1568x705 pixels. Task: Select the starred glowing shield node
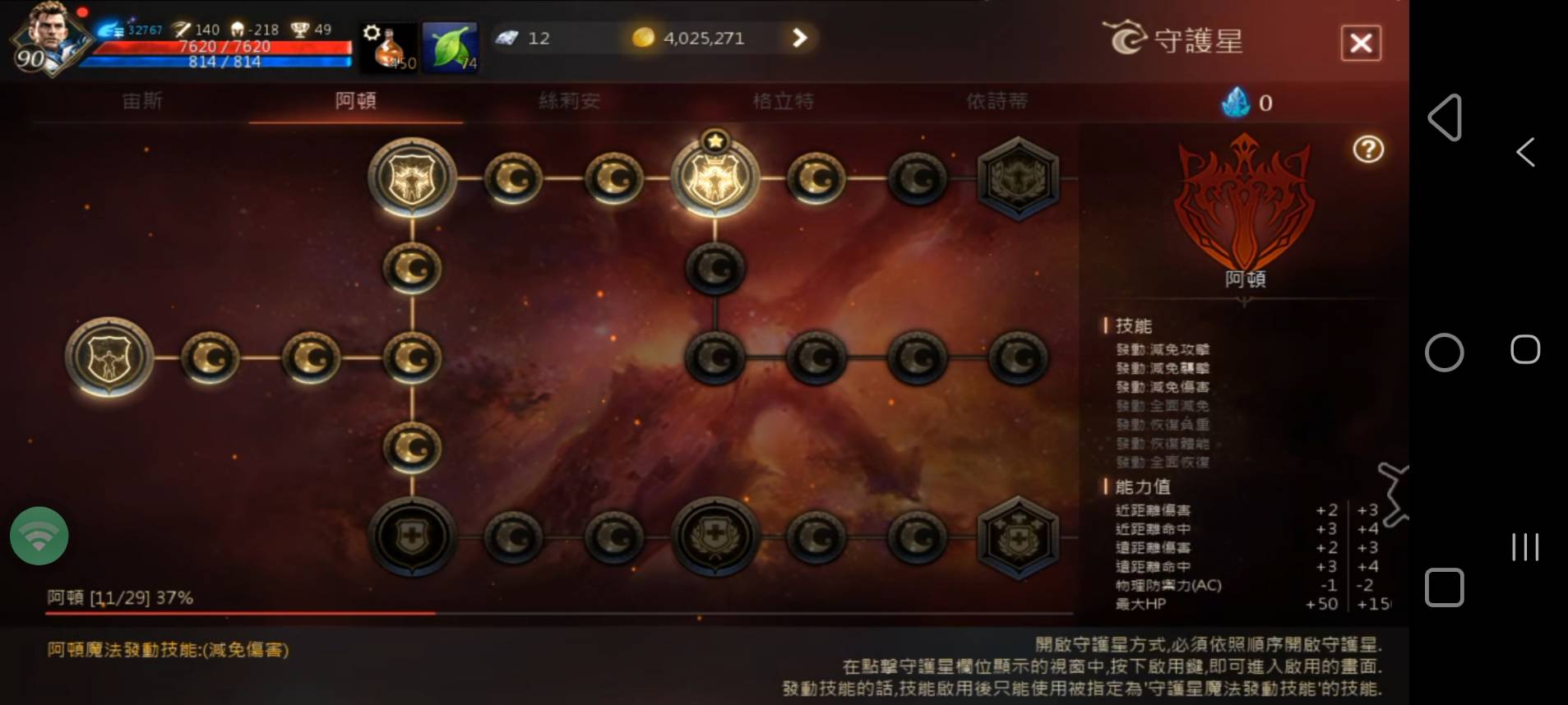point(715,177)
